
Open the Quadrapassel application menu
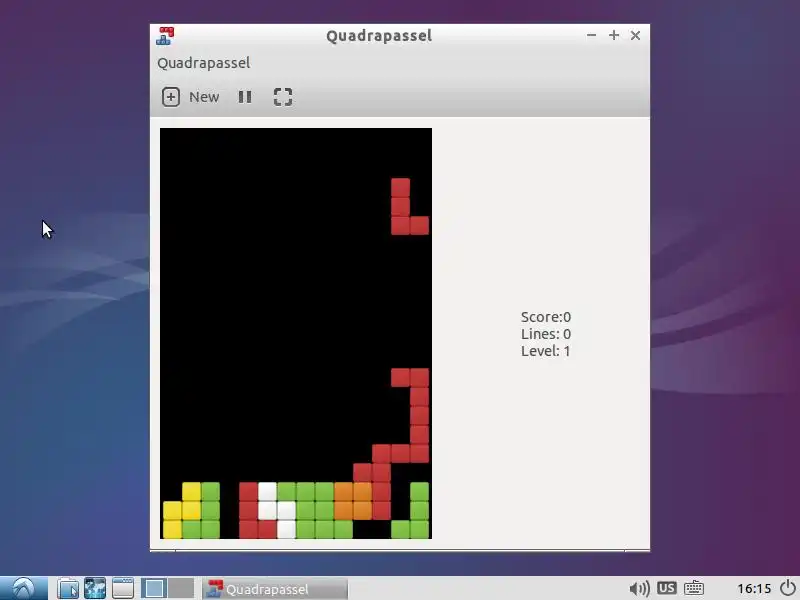tap(204, 63)
